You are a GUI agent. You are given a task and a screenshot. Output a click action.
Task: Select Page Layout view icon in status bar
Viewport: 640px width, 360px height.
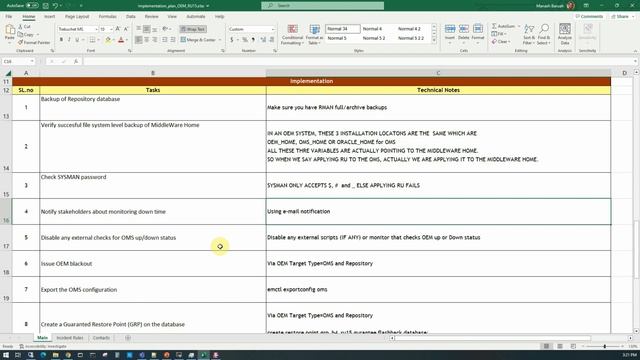coord(560,346)
